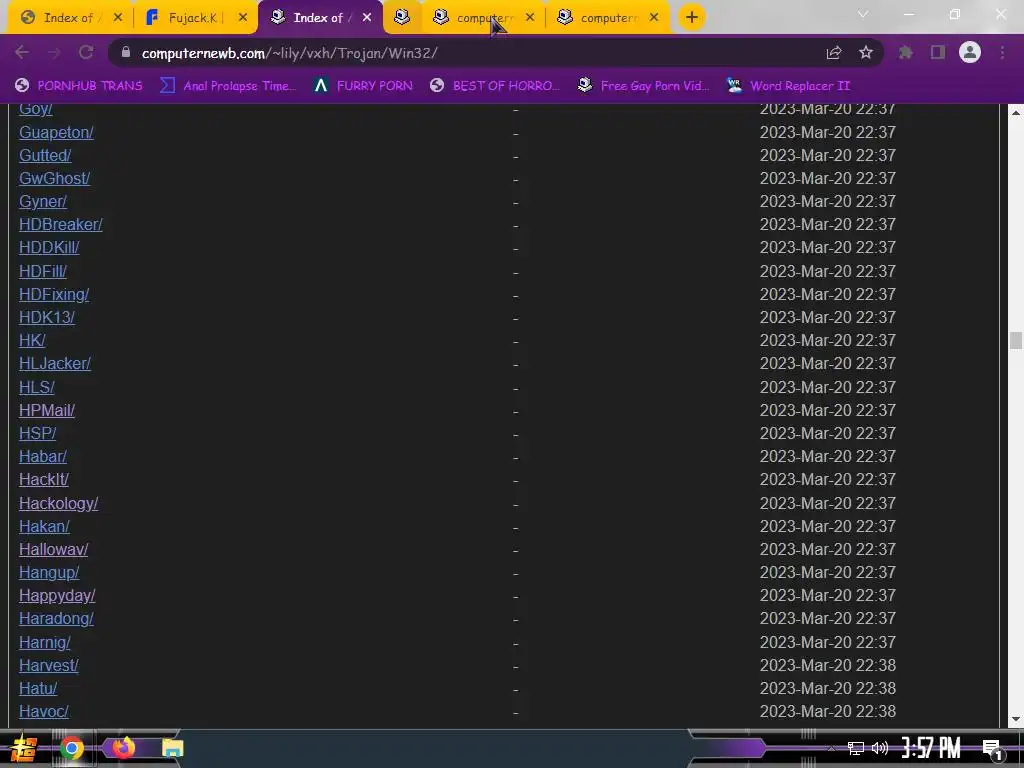
Task: Open the network status tray icon
Action: point(856,748)
